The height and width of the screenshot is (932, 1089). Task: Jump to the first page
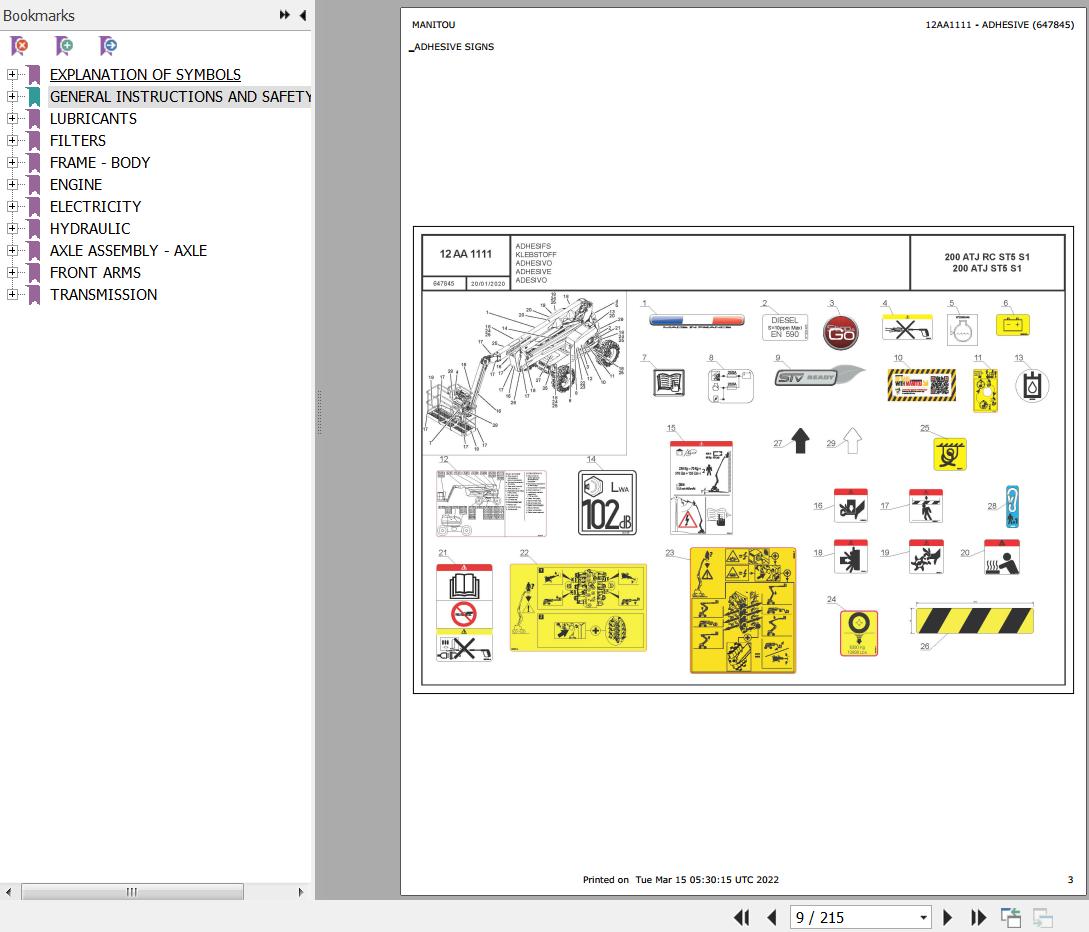[x=741, y=917]
